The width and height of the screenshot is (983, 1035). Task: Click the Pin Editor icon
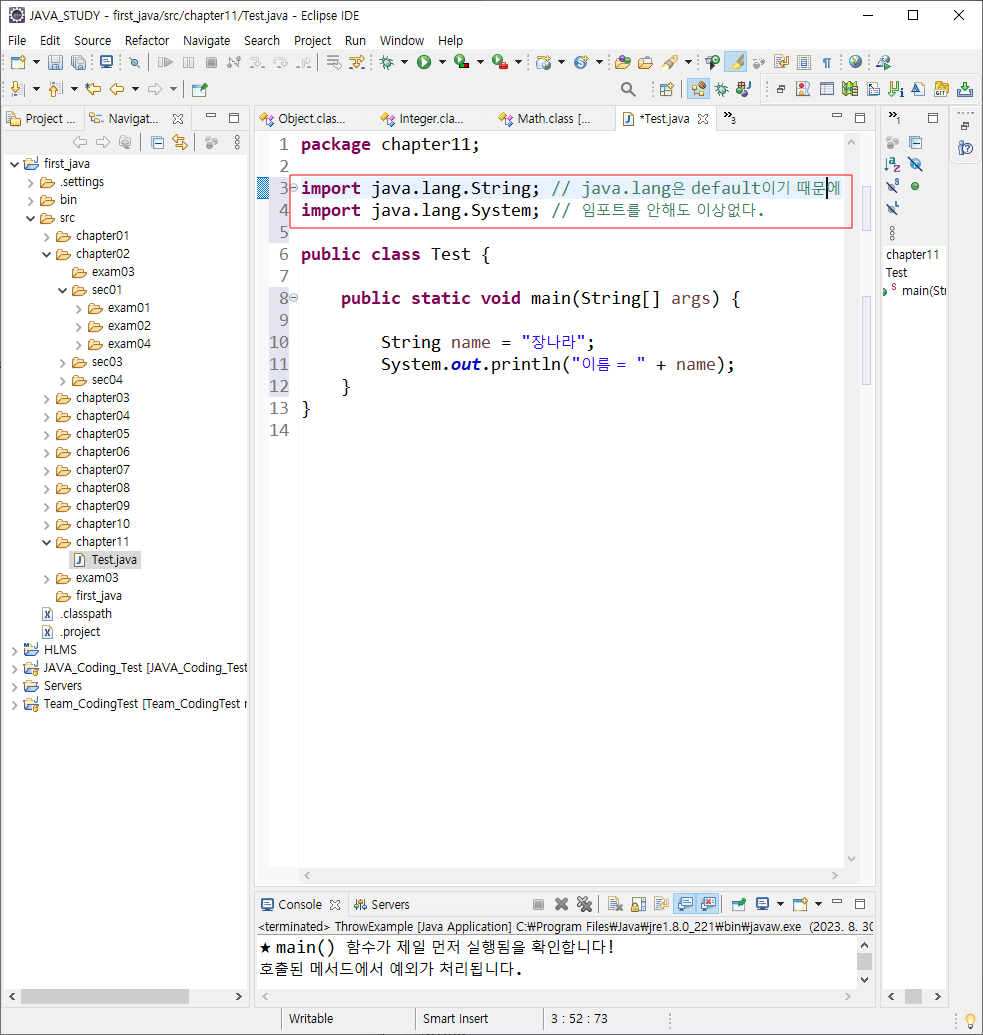(199, 89)
